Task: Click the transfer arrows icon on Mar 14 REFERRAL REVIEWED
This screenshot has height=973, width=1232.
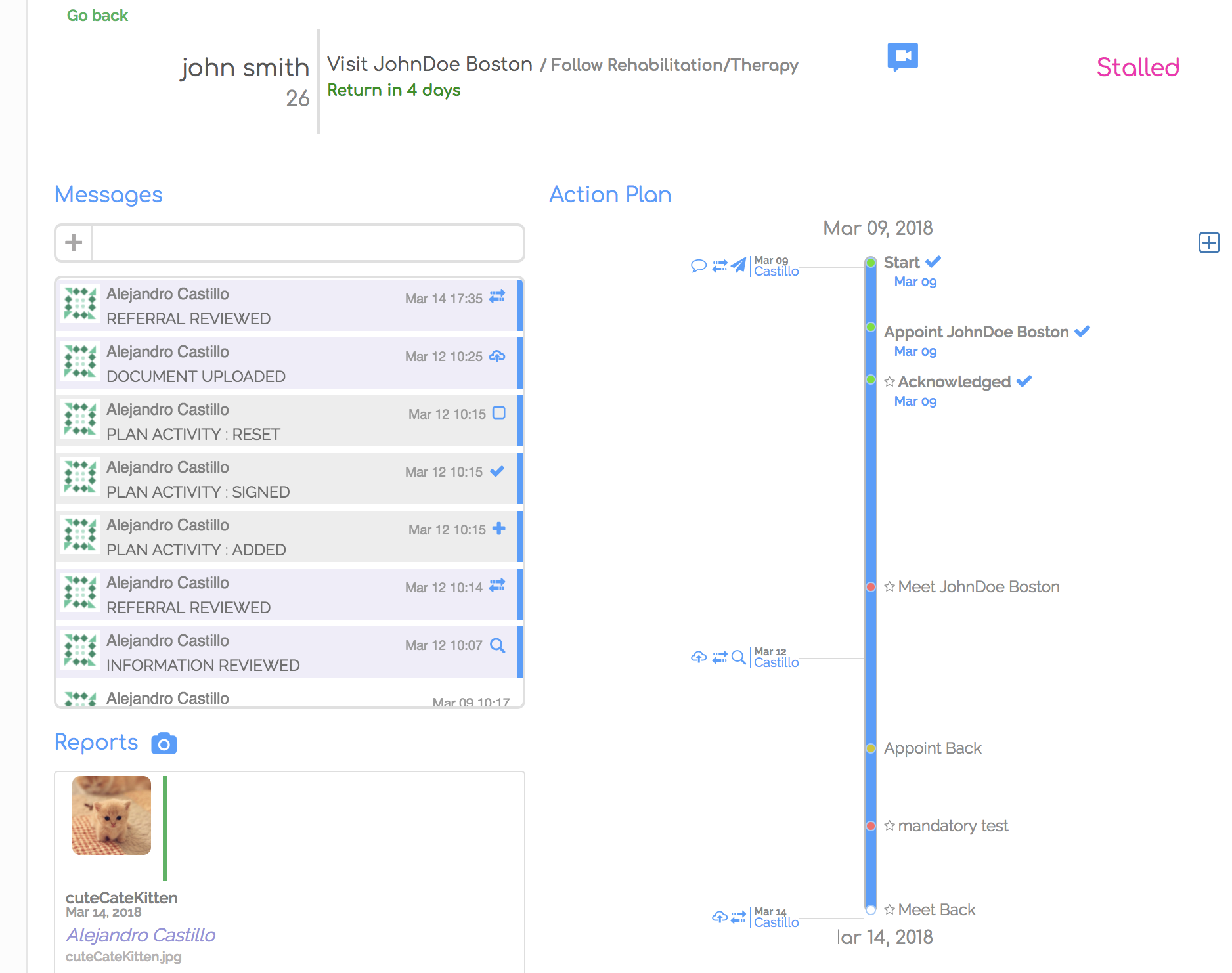Action: click(497, 297)
